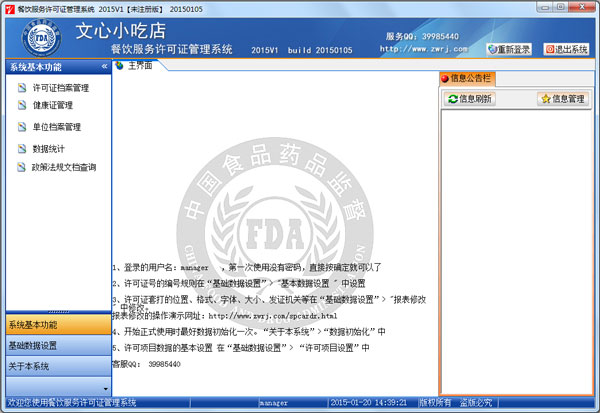The width and height of the screenshot is (600, 413).
Task: Maximize the application window
Action: pos(560,7)
